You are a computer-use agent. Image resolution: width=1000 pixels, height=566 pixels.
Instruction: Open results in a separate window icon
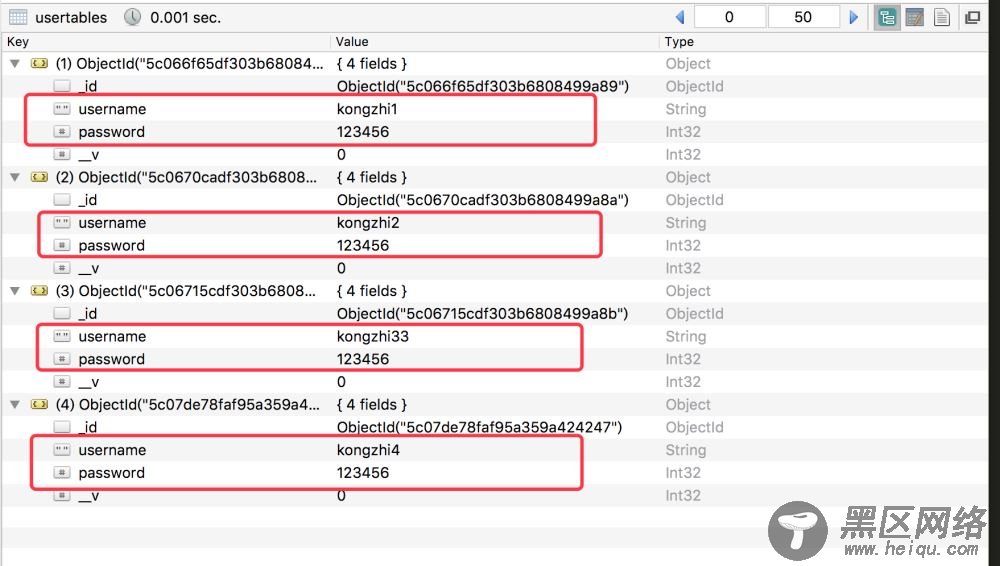[973, 17]
